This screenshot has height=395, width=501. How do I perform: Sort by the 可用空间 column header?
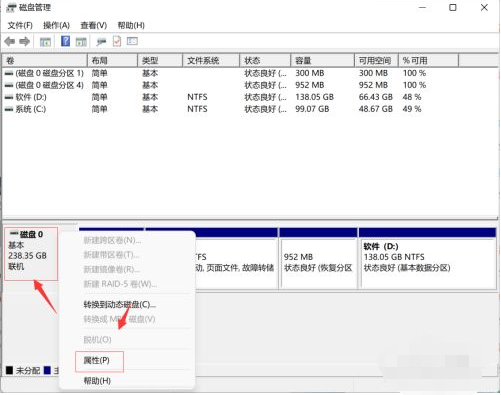376,61
